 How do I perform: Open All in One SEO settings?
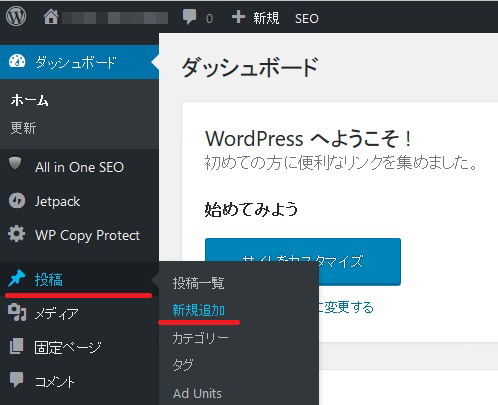click(79, 167)
